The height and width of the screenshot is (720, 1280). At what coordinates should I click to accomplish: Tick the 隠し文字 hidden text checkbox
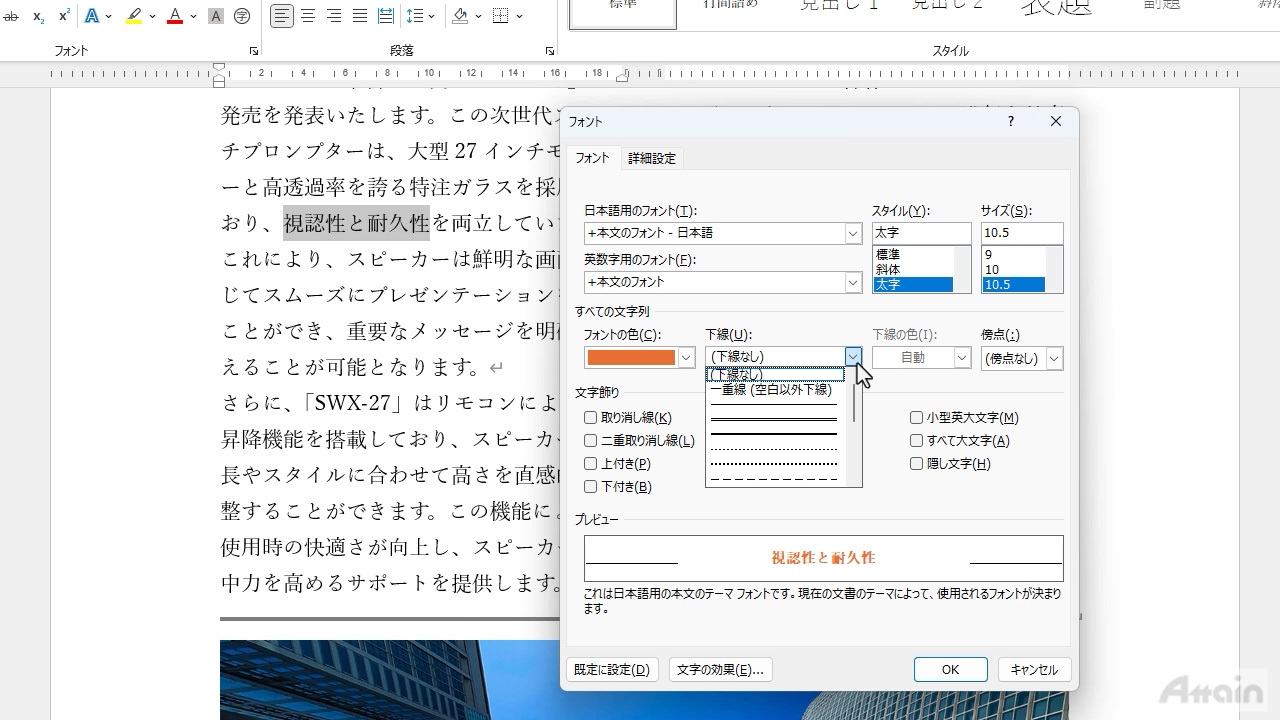(916, 464)
